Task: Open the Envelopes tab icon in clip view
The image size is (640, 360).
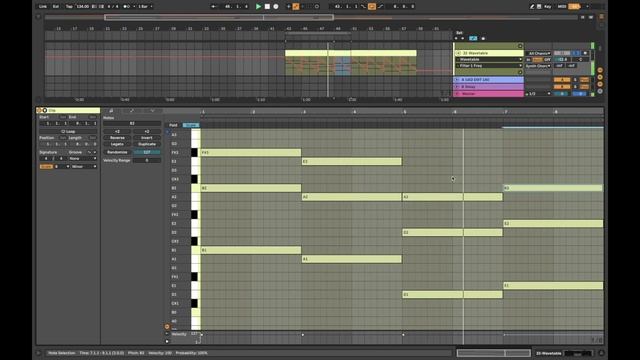Action: [x=131, y=111]
